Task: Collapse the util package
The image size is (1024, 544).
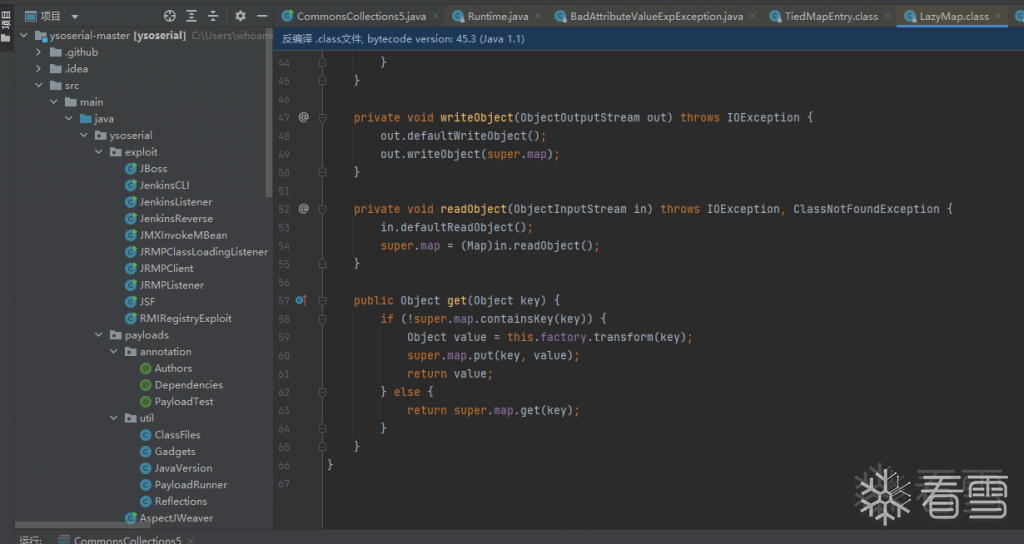Action: (114, 418)
